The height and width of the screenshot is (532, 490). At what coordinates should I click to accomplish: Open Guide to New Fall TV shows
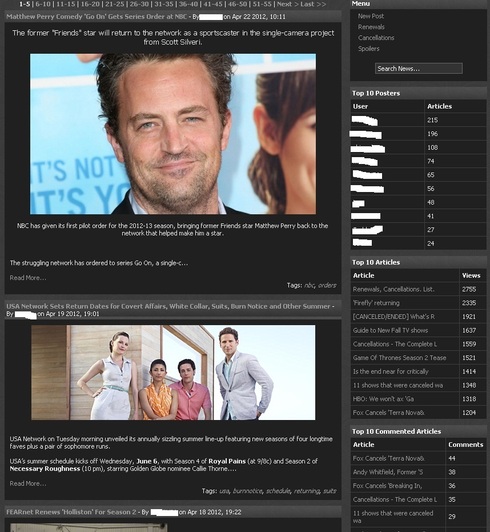[390, 330]
